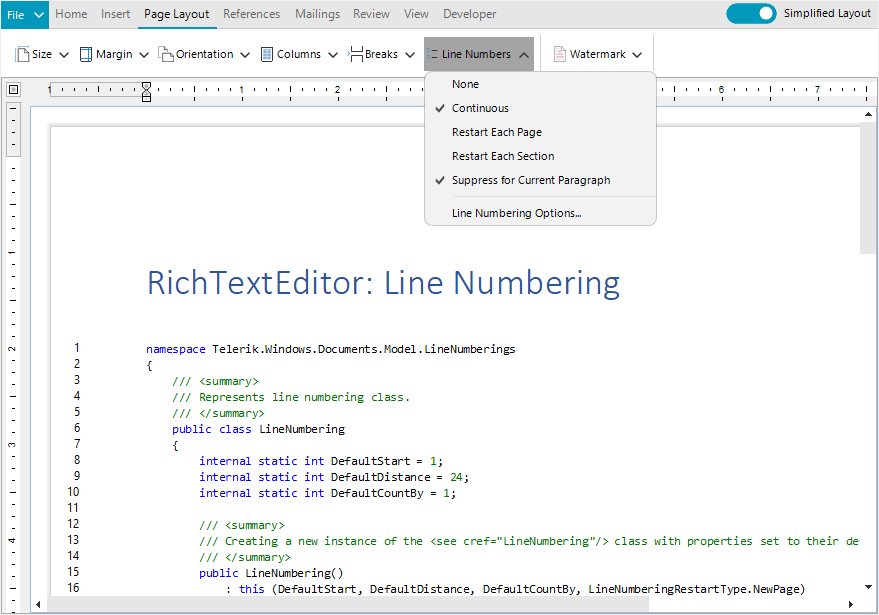Toggle Simplified Layout switch off
Image resolution: width=879 pixels, height=615 pixels.
point(751,13)
